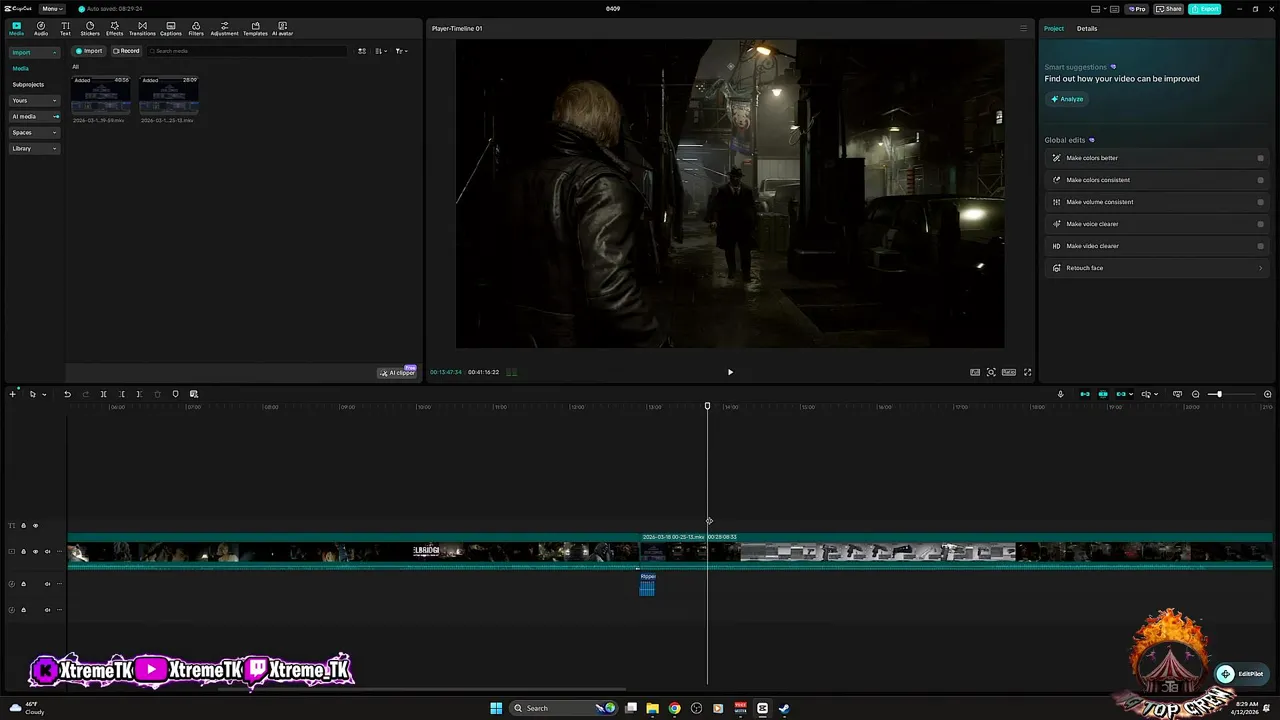Toggle Make colors better switch
1280x720 pixels.
[x=1260, y=158]
